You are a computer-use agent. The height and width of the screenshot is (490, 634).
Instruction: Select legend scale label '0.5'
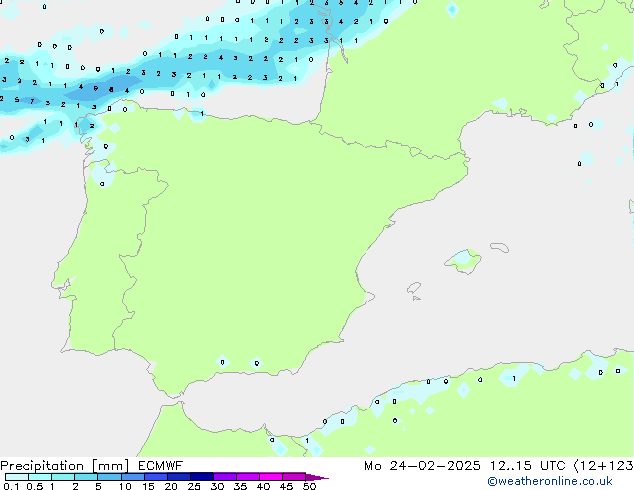coord(35,486)
